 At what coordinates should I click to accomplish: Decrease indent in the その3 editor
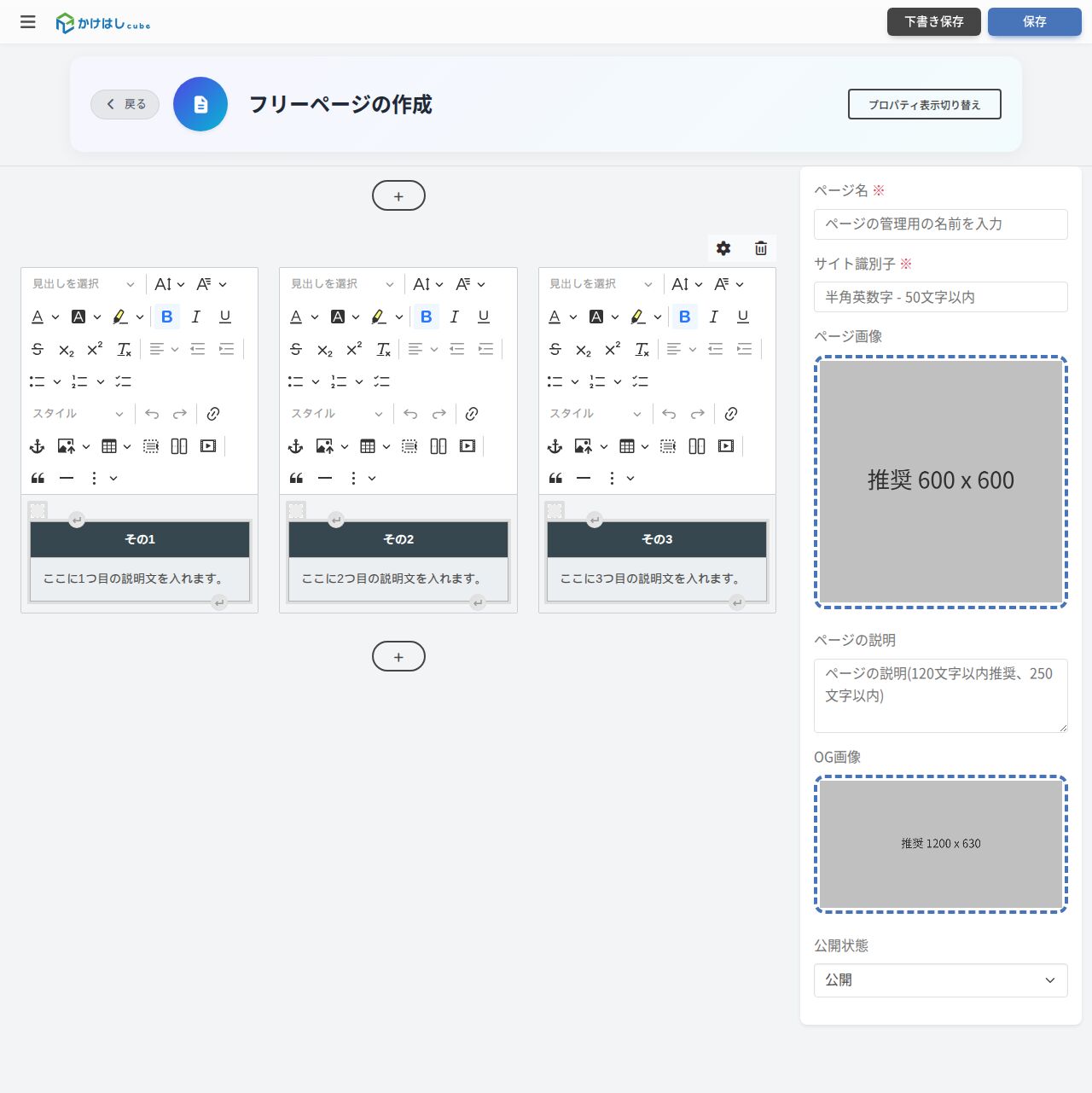tap(715, 349)
